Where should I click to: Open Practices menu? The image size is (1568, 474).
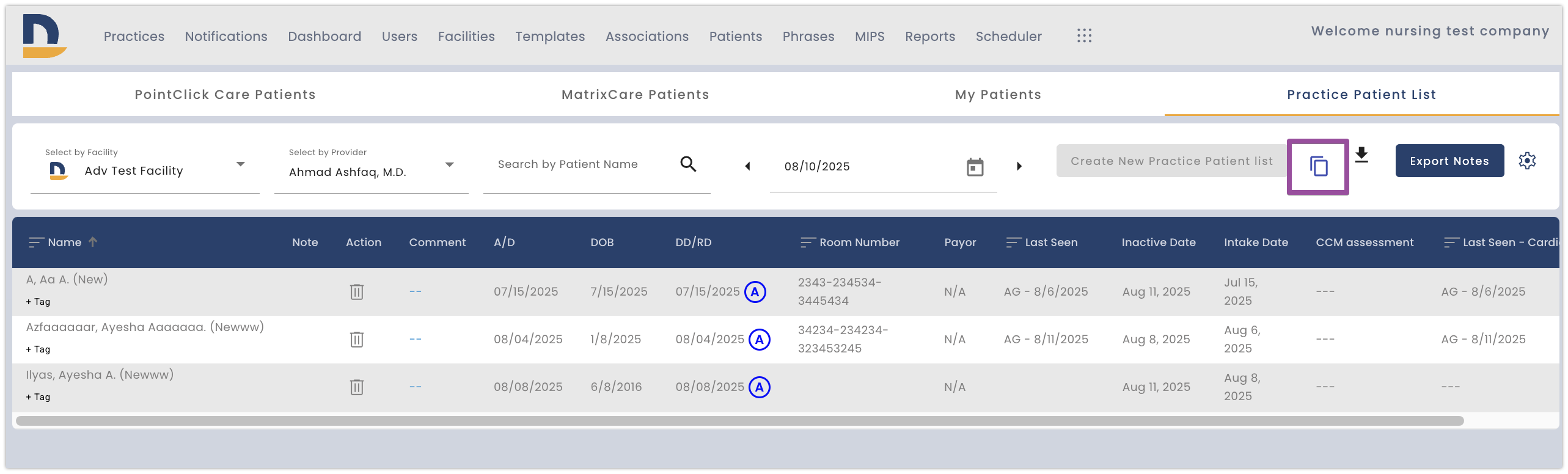pos(134,37)
